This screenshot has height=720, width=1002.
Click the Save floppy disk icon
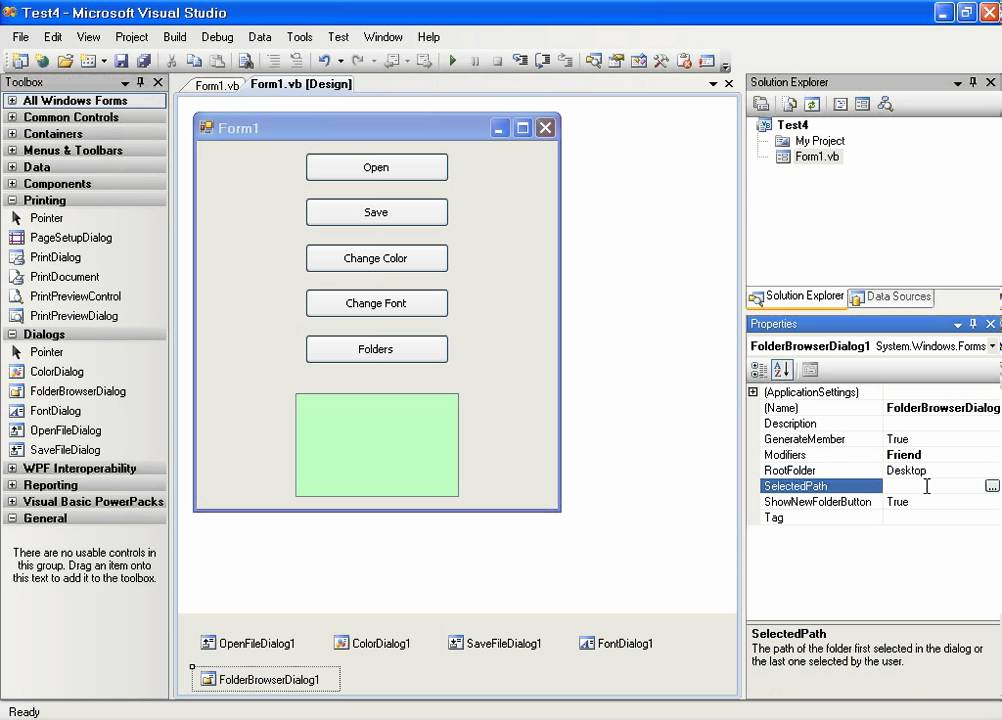pos(121,61)
